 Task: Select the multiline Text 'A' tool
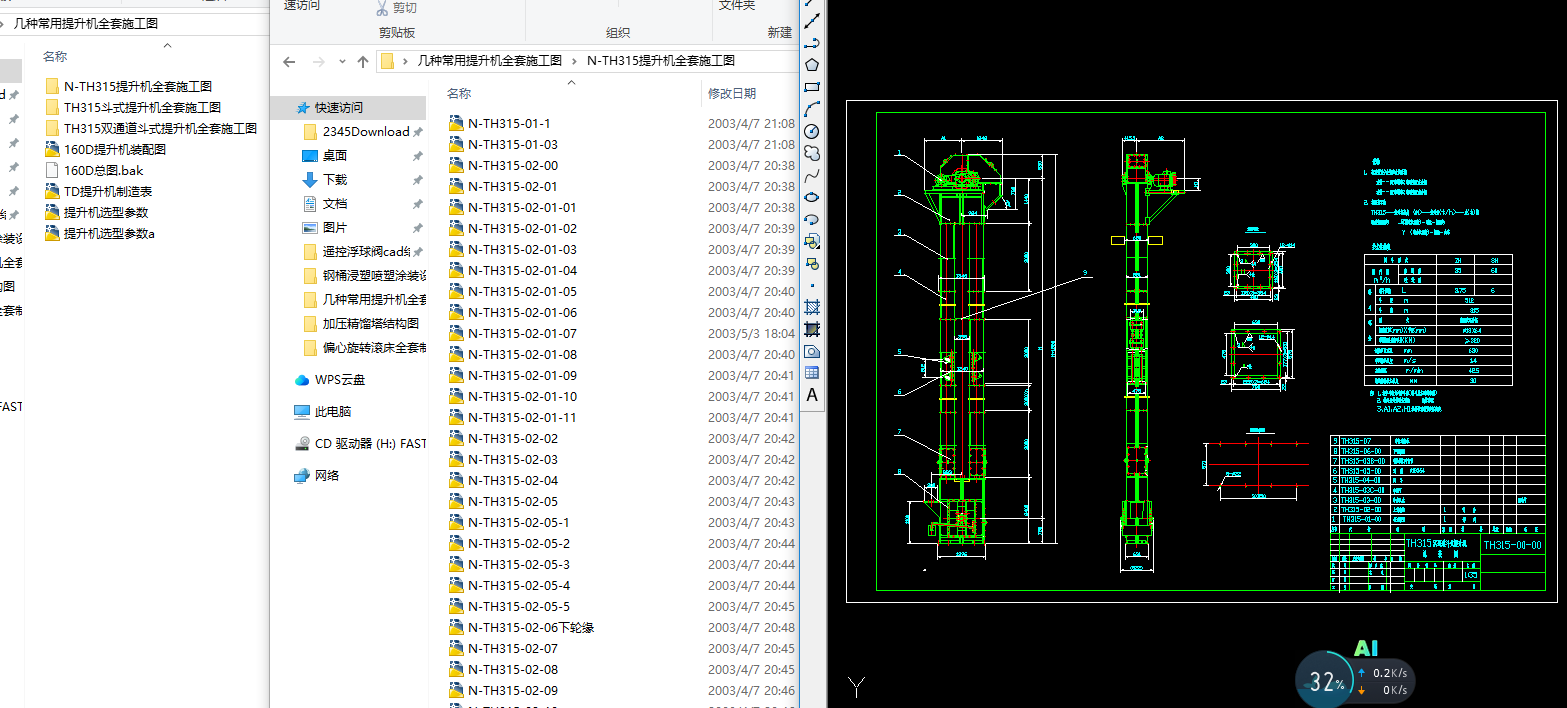[812, 395]
